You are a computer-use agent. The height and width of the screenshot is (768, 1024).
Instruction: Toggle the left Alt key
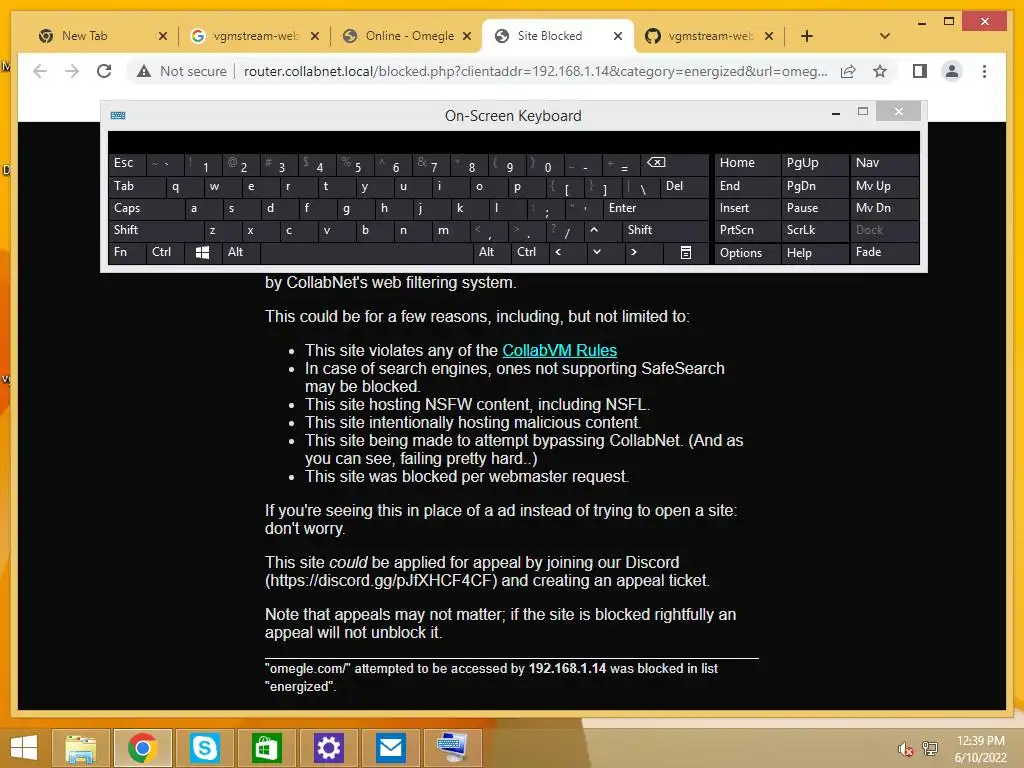241,252
